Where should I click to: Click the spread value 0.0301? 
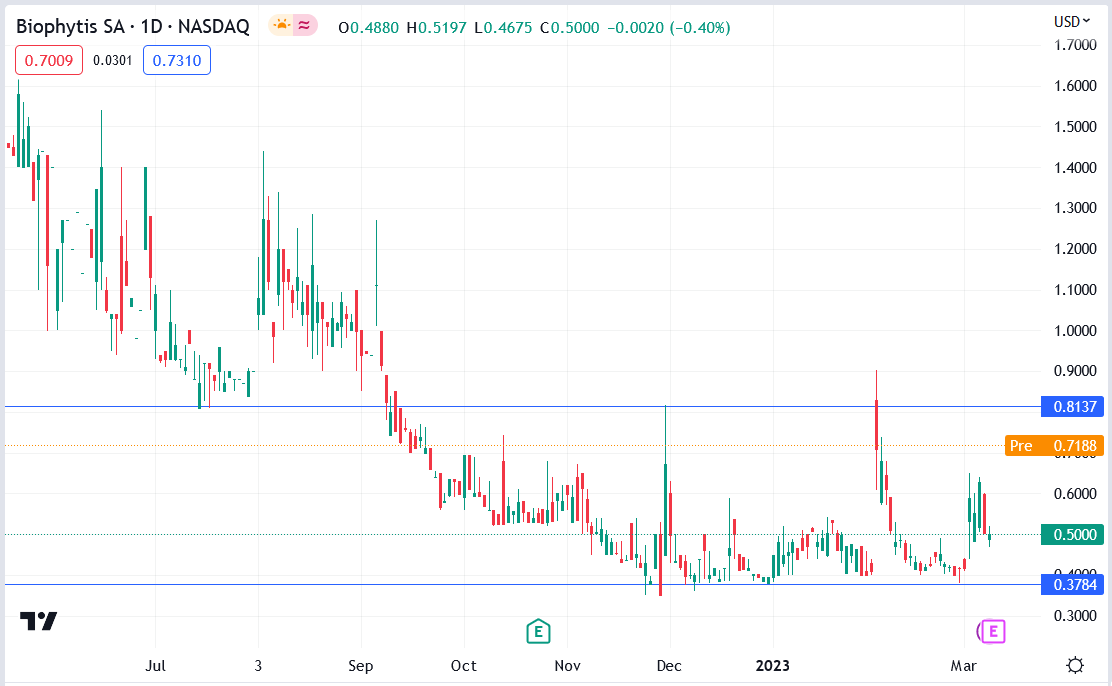113,60
